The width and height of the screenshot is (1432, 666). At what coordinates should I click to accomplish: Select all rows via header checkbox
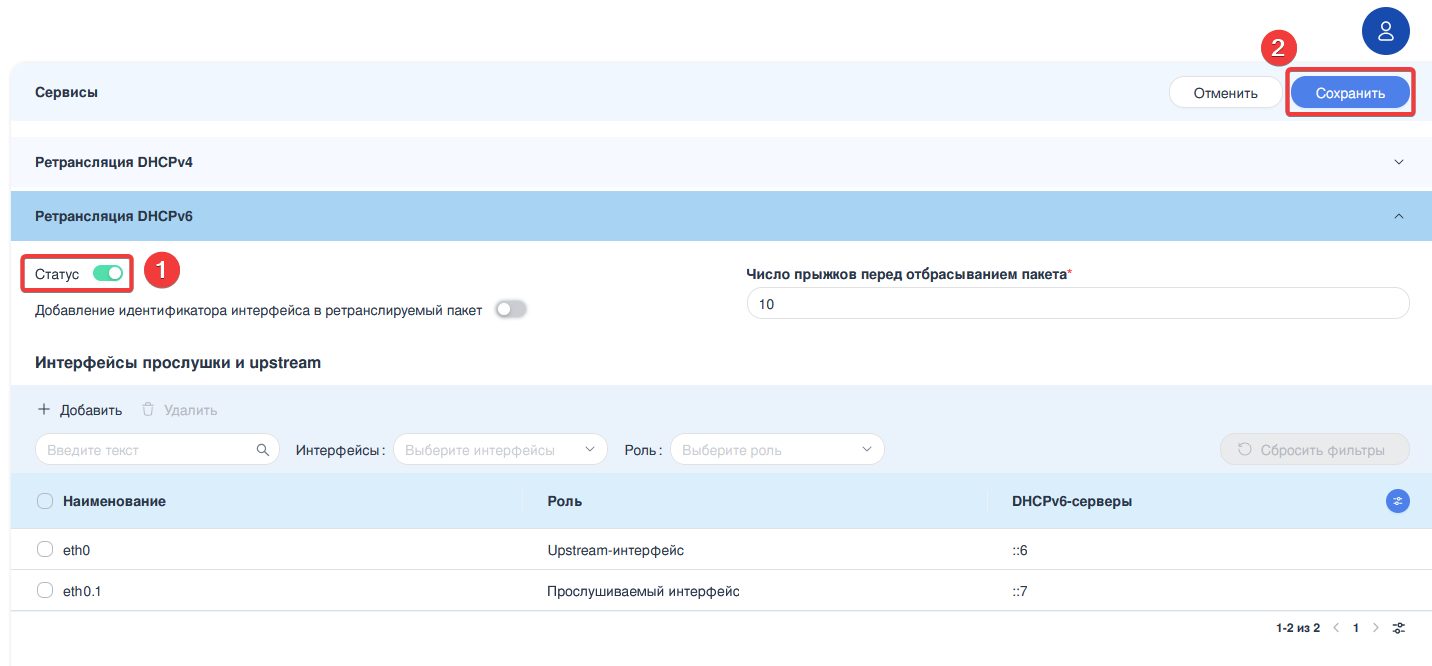pyautogui.click(x=45, y=501)
